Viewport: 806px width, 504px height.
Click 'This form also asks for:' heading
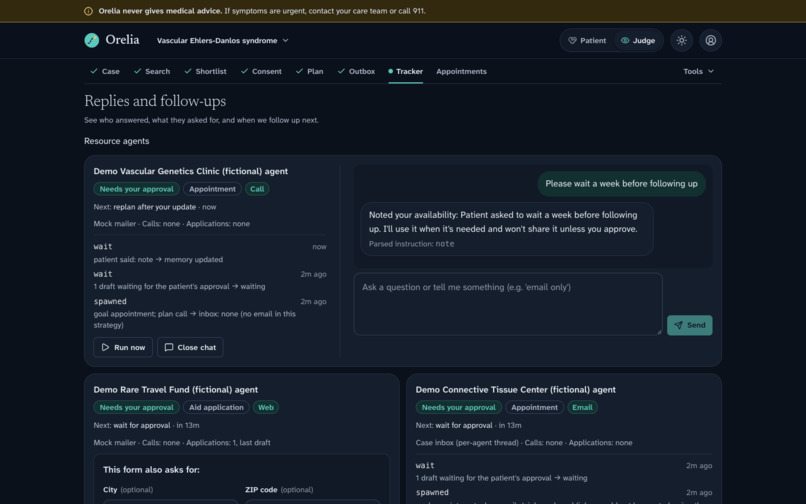151,470
